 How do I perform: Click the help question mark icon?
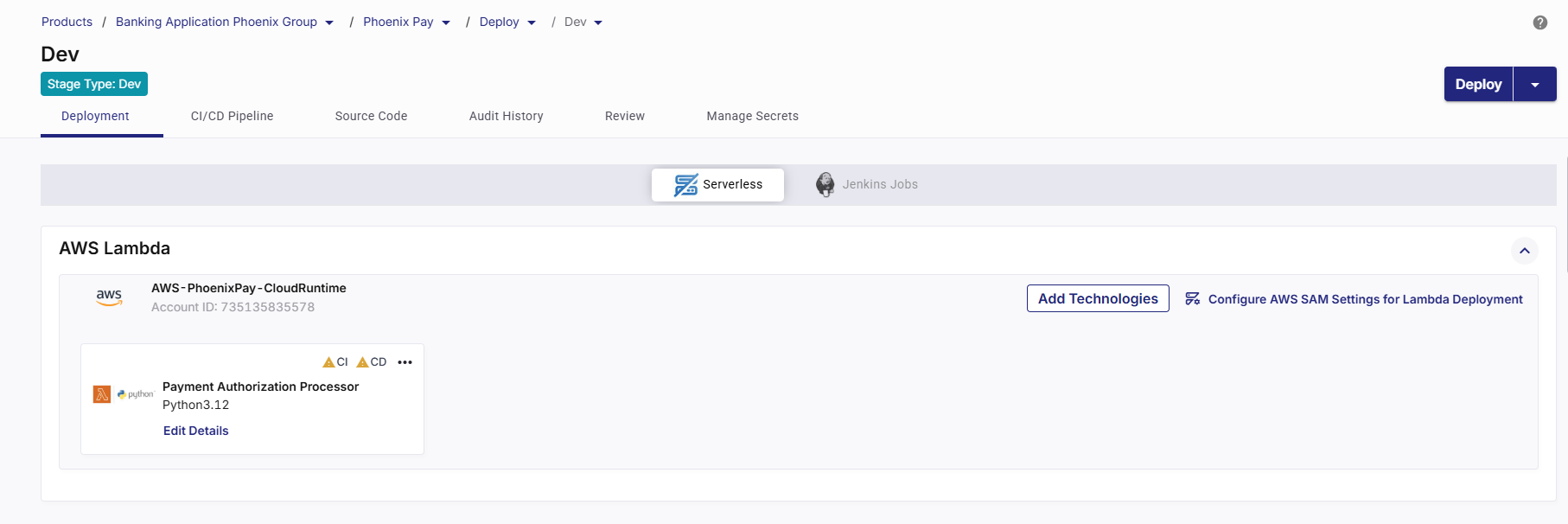(x=1539, y=22)
